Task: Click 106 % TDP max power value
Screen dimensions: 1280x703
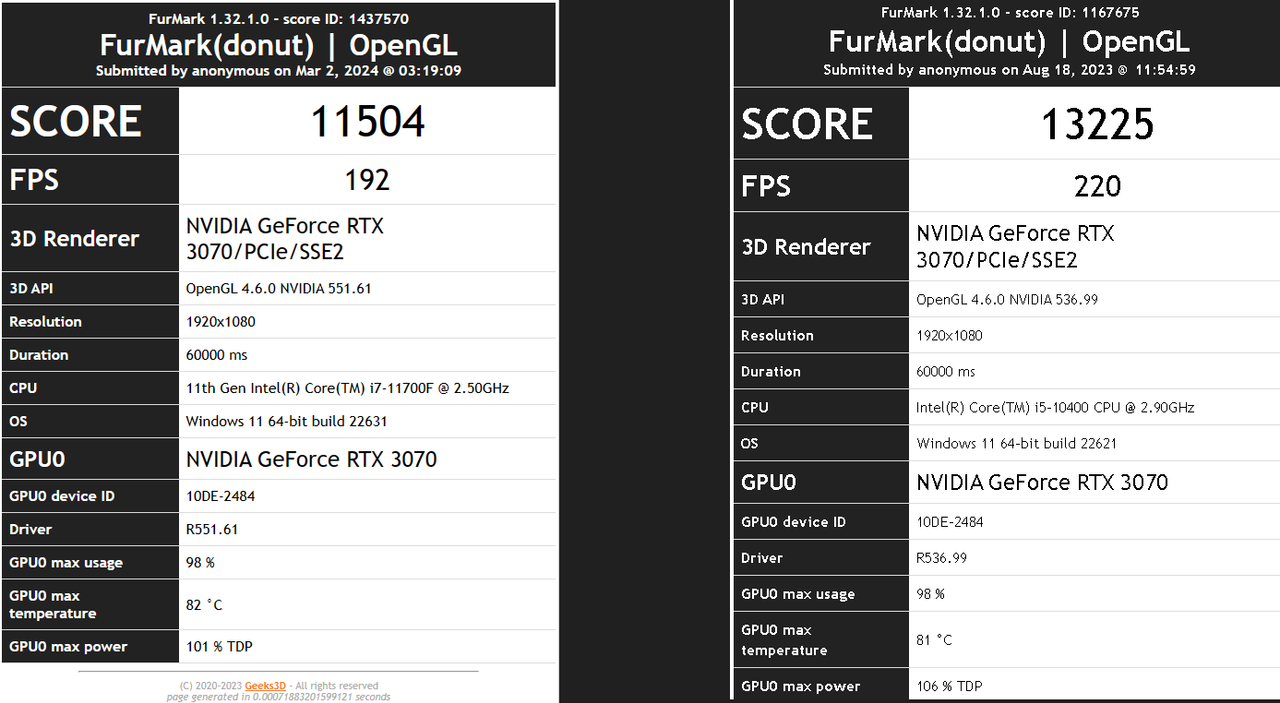Action: 950,687
